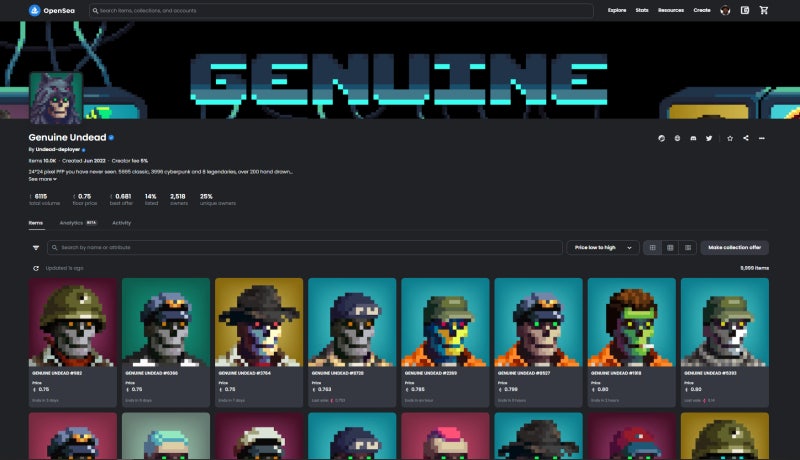The height and width of the screenshot is (460, 800).
Task: Click the 6115 total volume stat
Action: 44,199
